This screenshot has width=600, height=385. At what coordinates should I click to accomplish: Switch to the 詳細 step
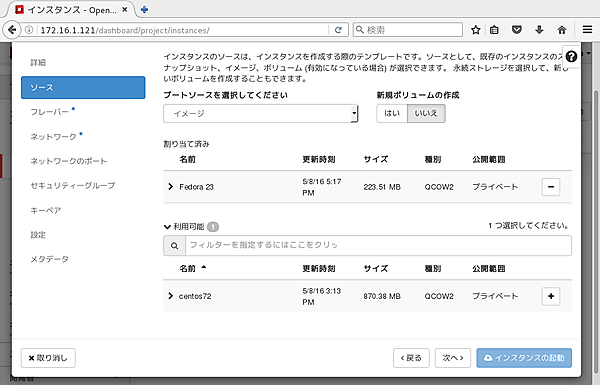pyautogui.click(x=38, y=62)
